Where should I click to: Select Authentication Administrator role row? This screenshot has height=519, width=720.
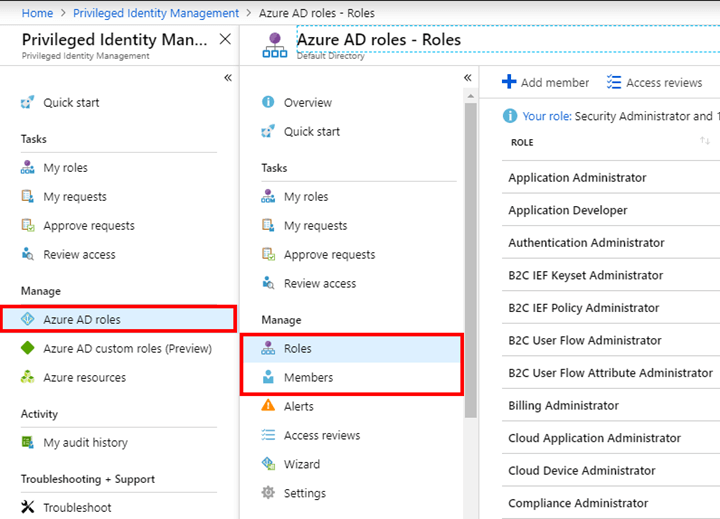(x=611, y=243)
